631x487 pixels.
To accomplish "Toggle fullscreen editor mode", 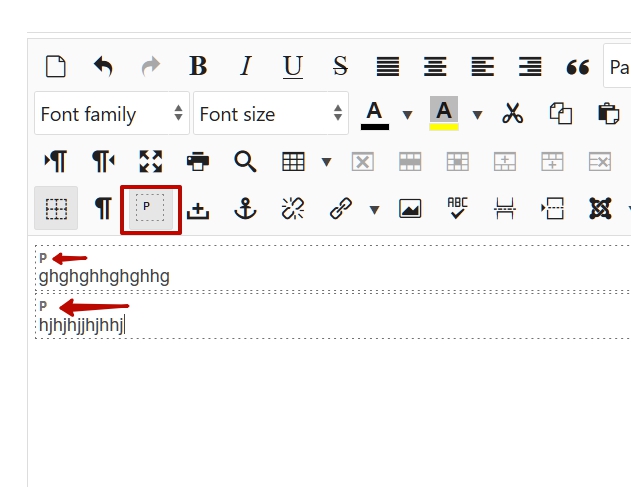I will (x=150, y=161).
